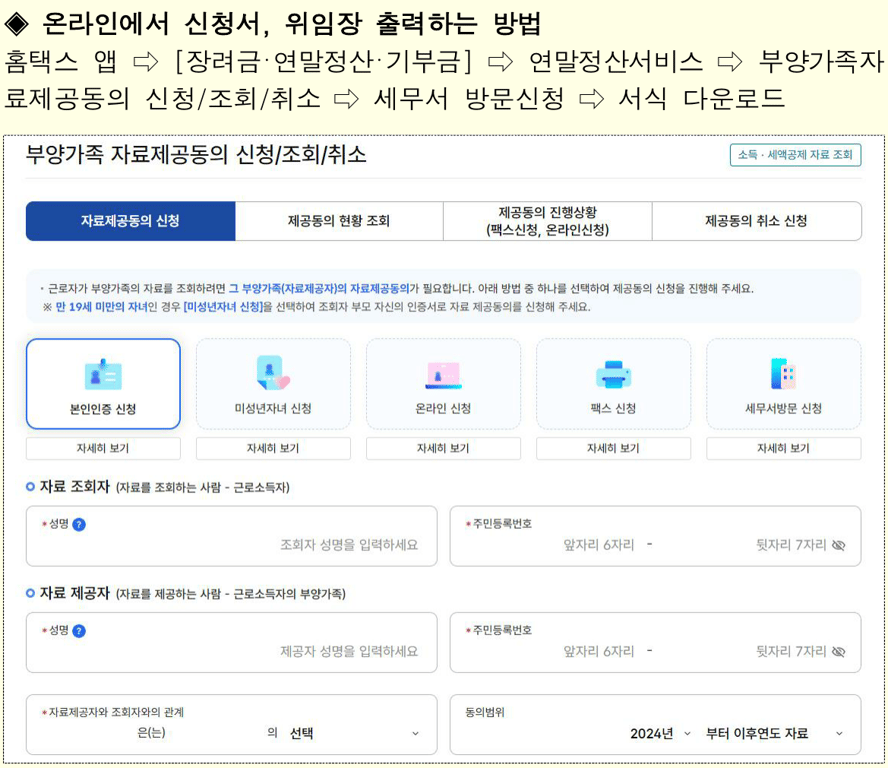
Task: Click 자세히 보기 under 세무서방문 신청
Action: [784, 448]
